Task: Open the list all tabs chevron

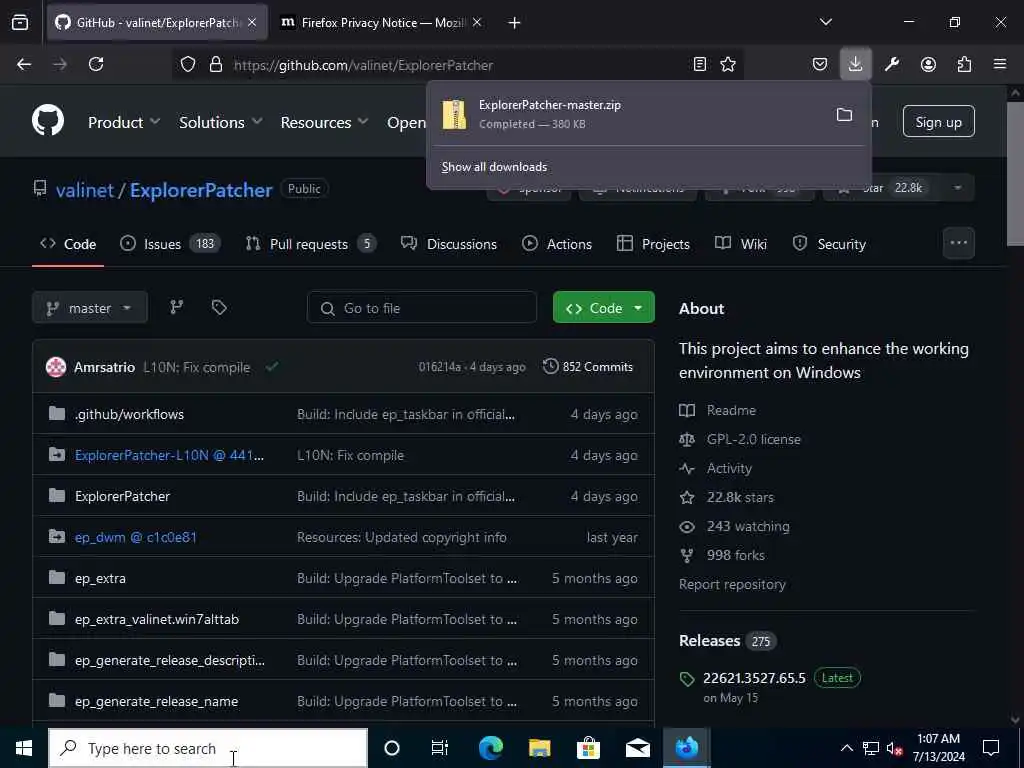Action: [x=826, y=22]
